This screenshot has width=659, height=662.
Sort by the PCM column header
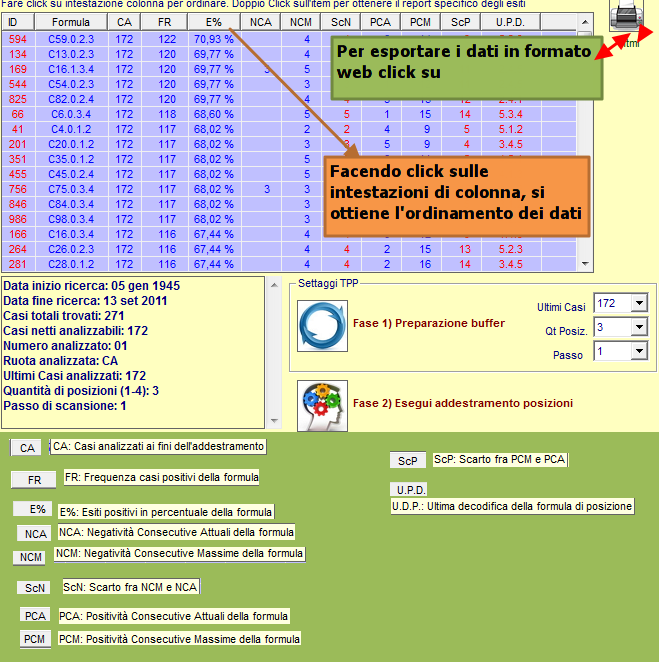coord(420,22)
